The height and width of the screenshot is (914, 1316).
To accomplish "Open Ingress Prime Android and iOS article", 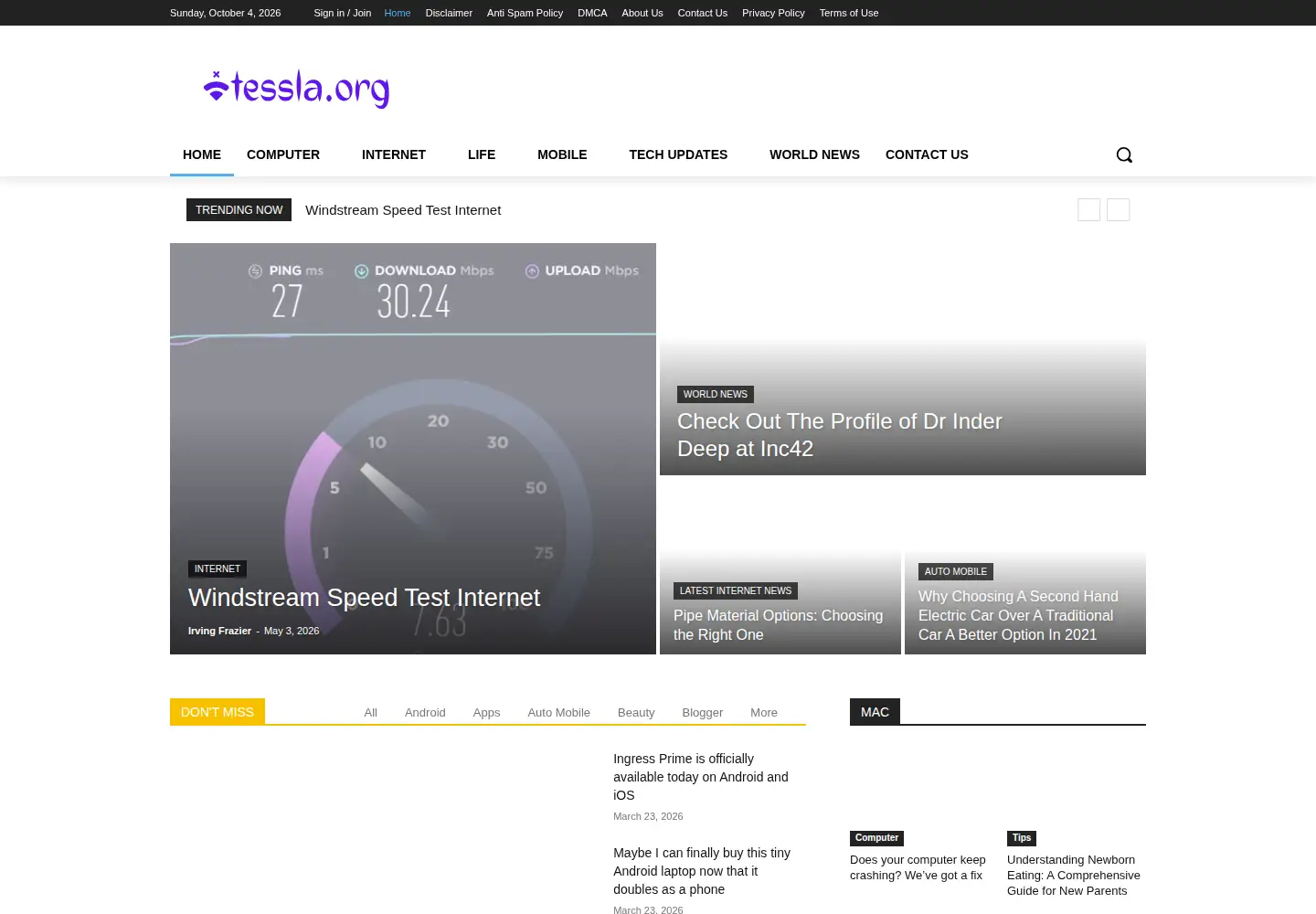I will tap(701, 777).
